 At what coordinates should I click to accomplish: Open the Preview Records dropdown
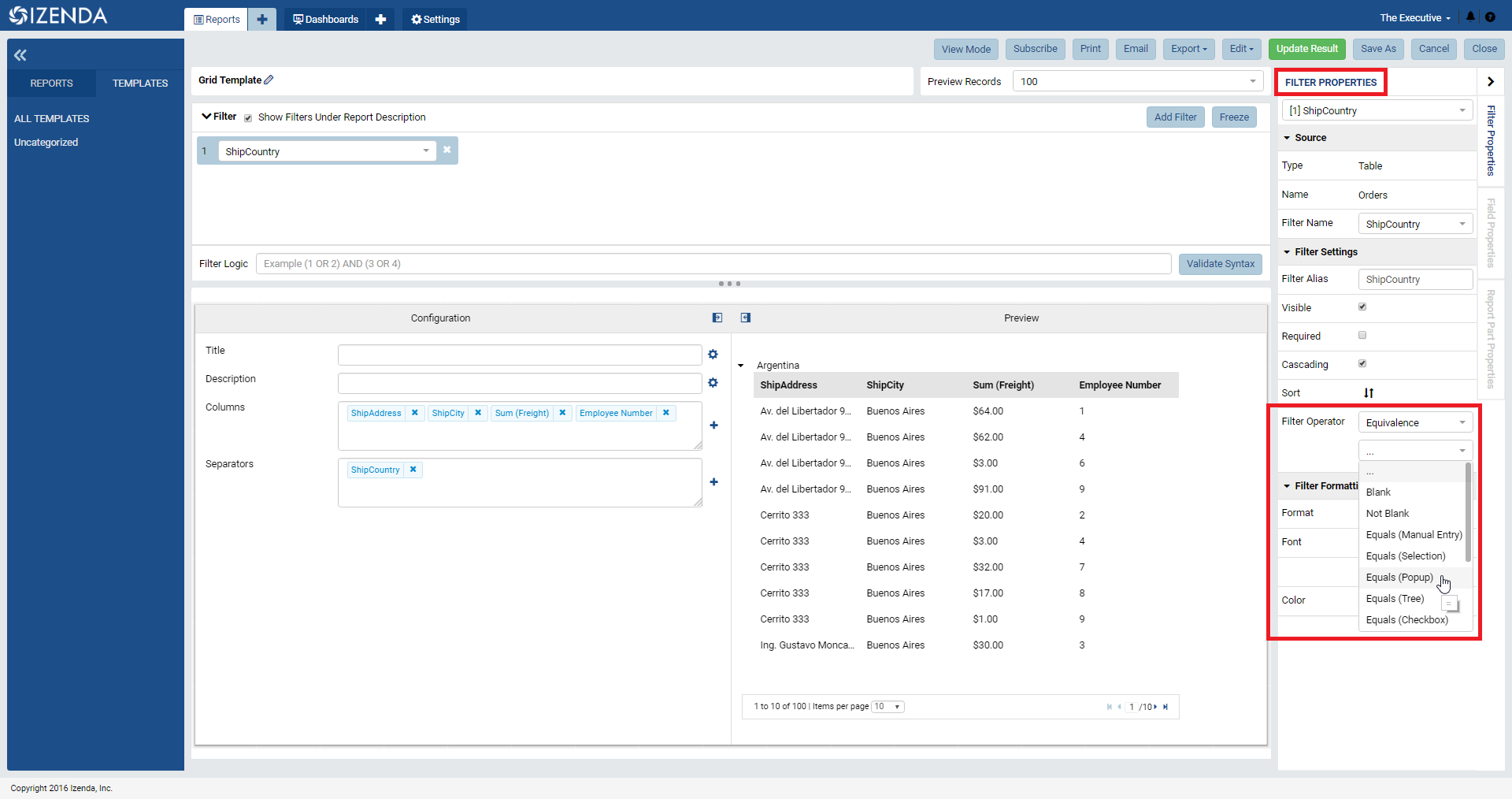1139,81
